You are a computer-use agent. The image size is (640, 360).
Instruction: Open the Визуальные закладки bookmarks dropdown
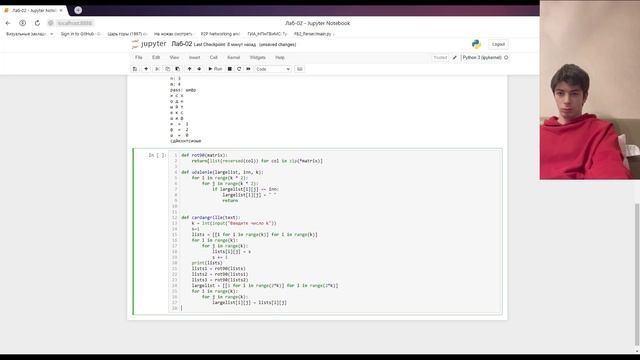tap(29, 34)
